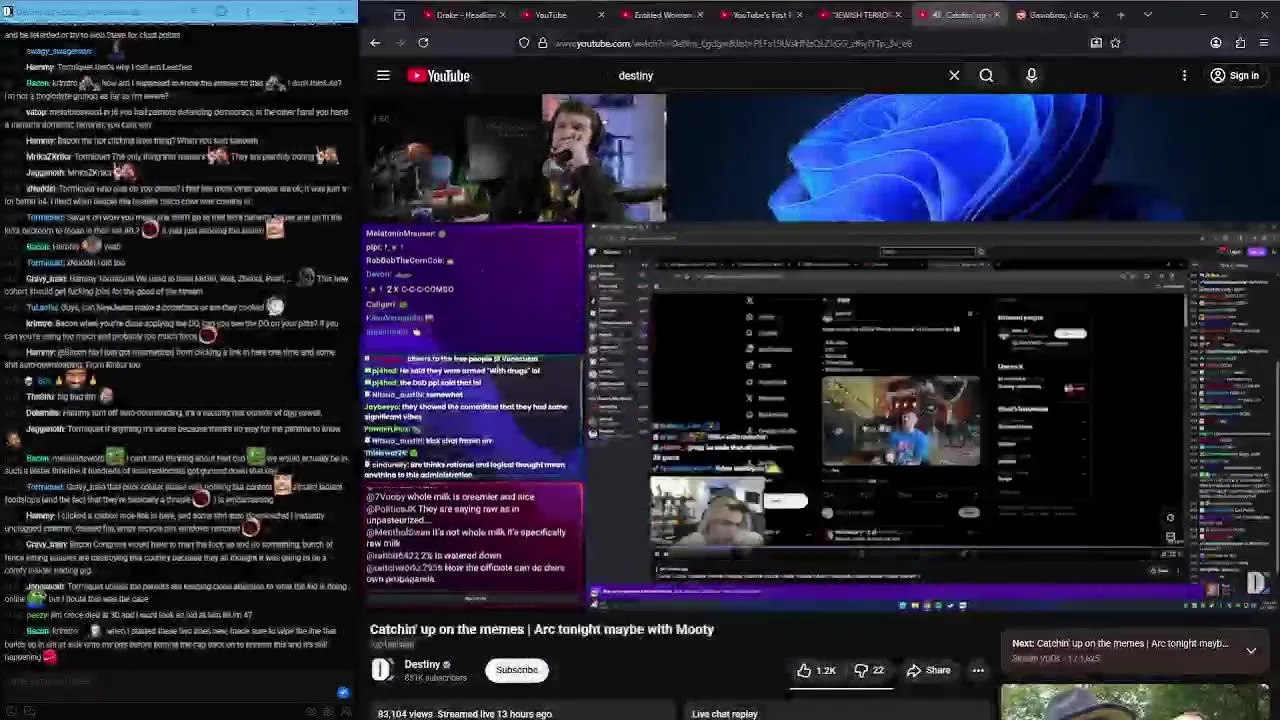Screen dimensions: 1280x720
Task: Open the tab overview icon left of tabs
Action: tap(399, 15)
